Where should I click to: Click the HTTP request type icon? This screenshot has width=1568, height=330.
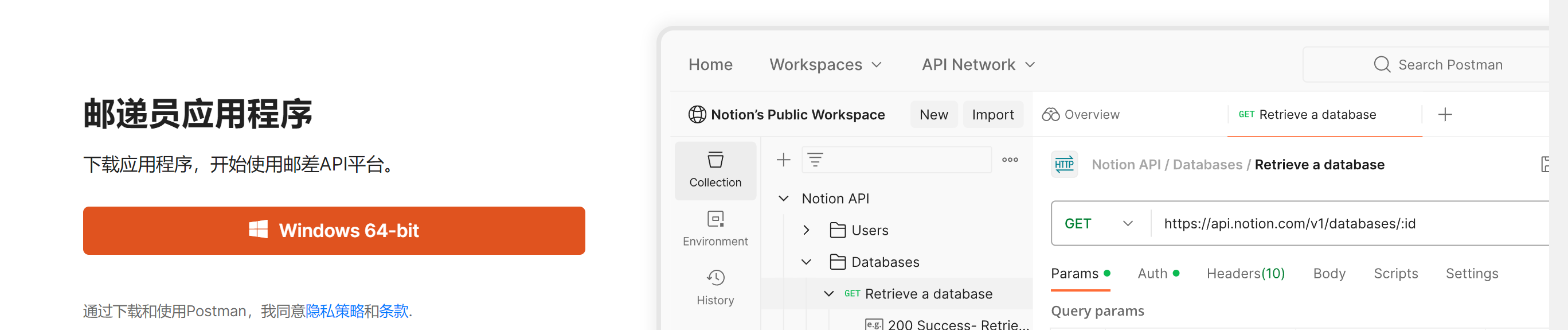pos(1064,164)
